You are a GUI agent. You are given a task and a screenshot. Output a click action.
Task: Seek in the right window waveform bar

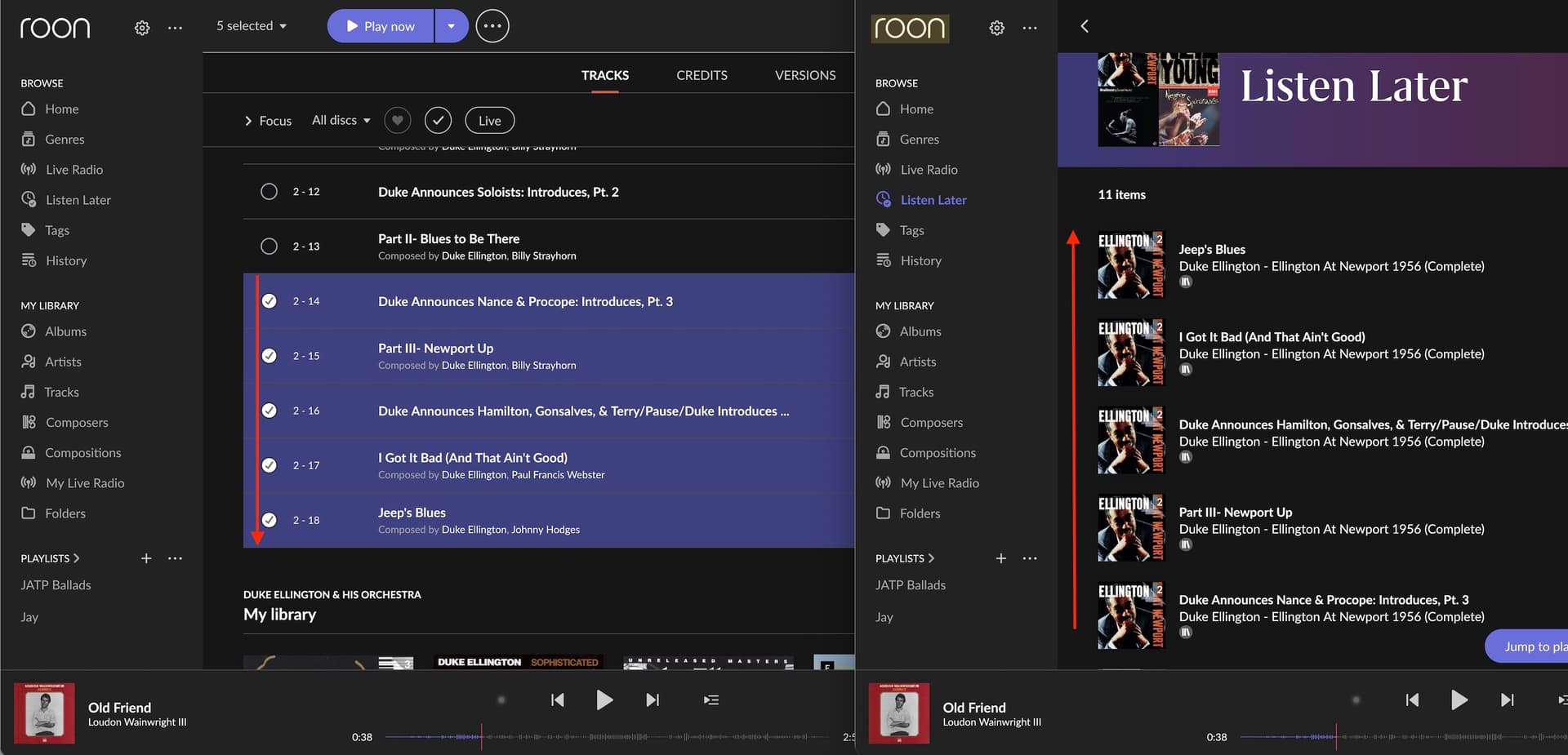point(1403,737)
